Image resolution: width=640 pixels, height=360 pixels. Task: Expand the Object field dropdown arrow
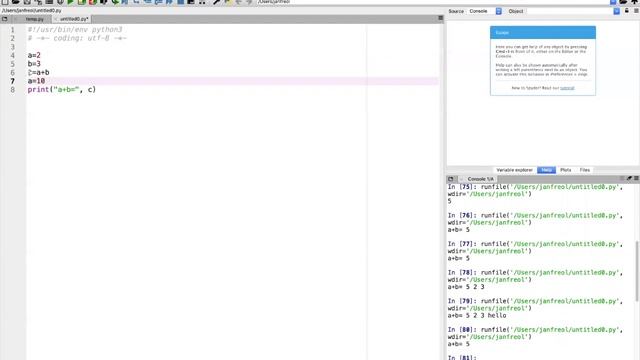616,11
